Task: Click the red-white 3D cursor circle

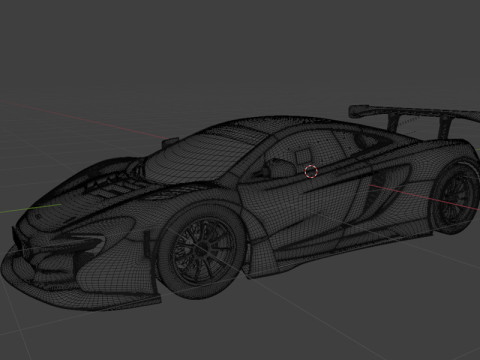Action: pos(311,172)
